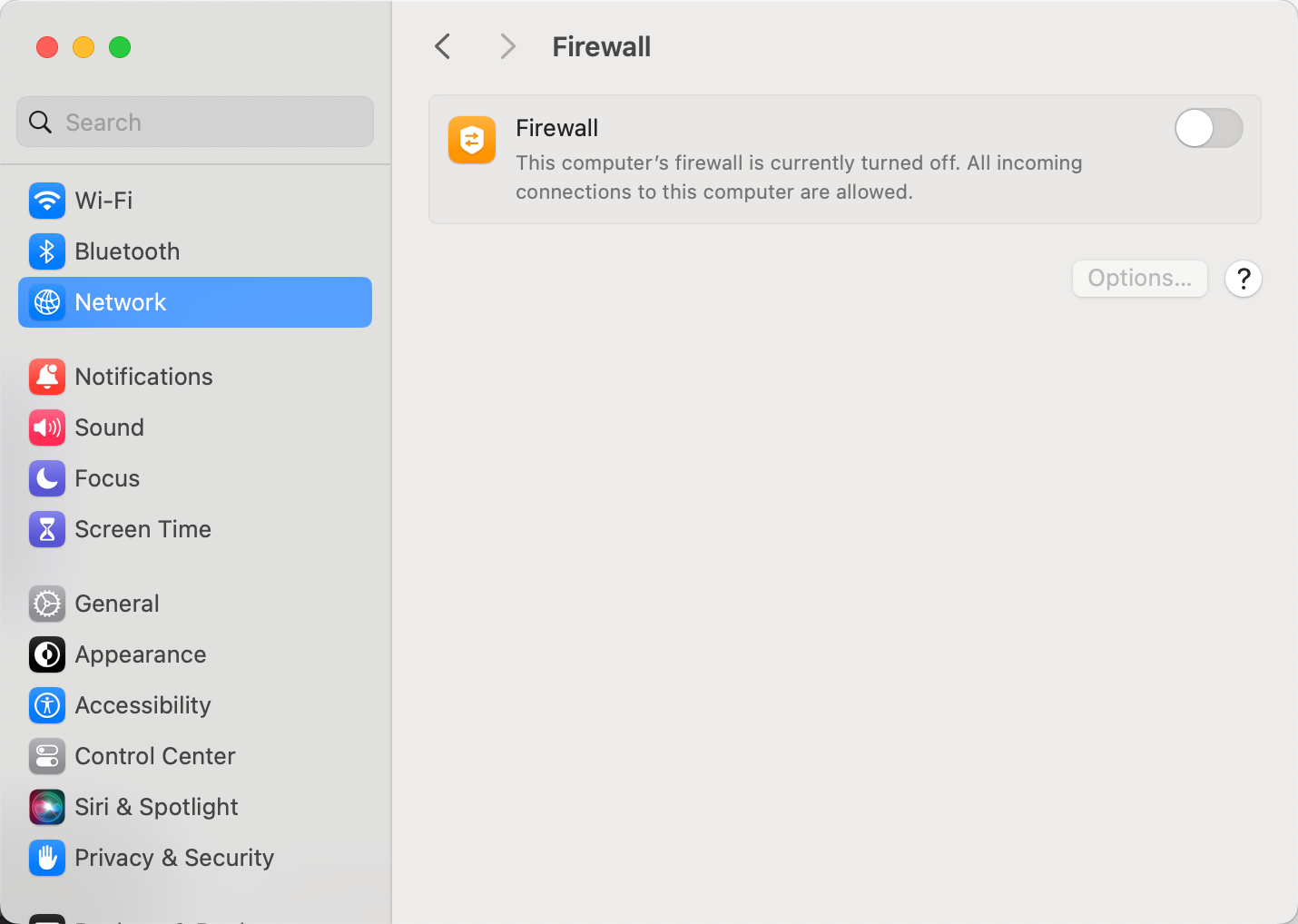Open Siri & Spotlight settings
Image resolution: width=1298 pixels, height=924 pixels.
(156, 807)
